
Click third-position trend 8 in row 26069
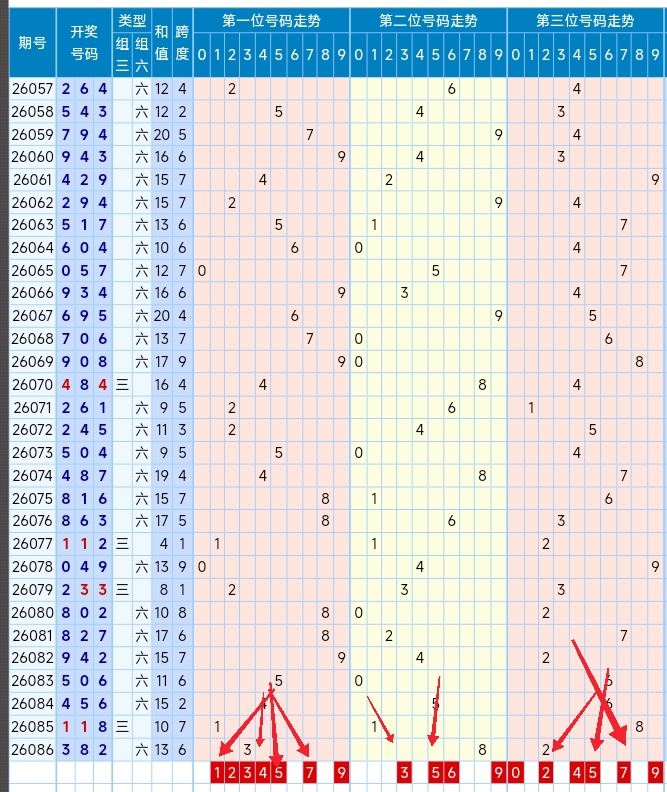click(639, 362)
